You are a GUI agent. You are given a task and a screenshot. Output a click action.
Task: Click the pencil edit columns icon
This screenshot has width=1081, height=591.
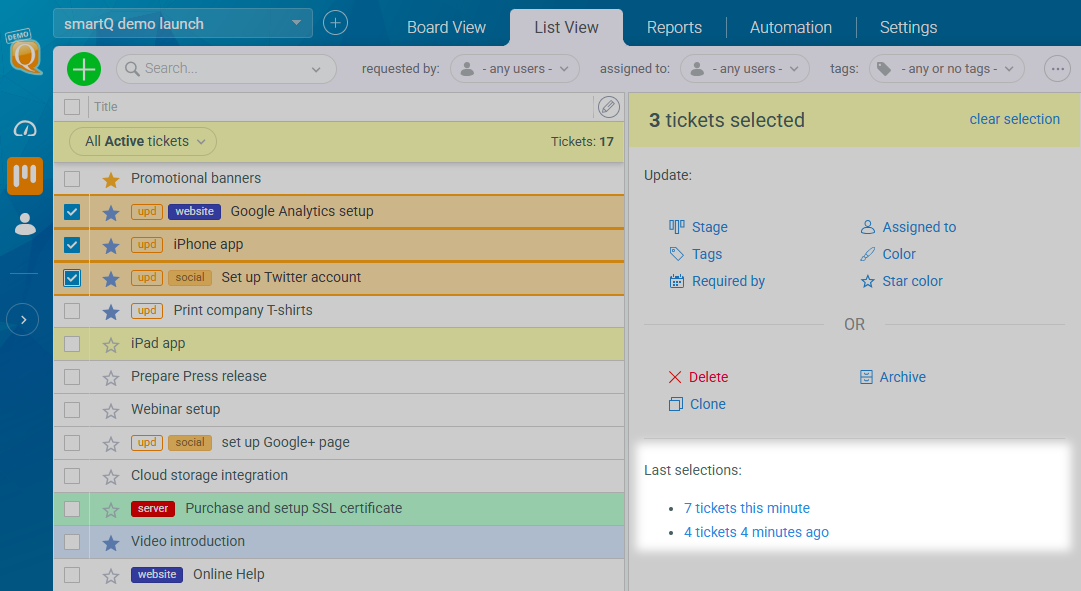point(608,107)
